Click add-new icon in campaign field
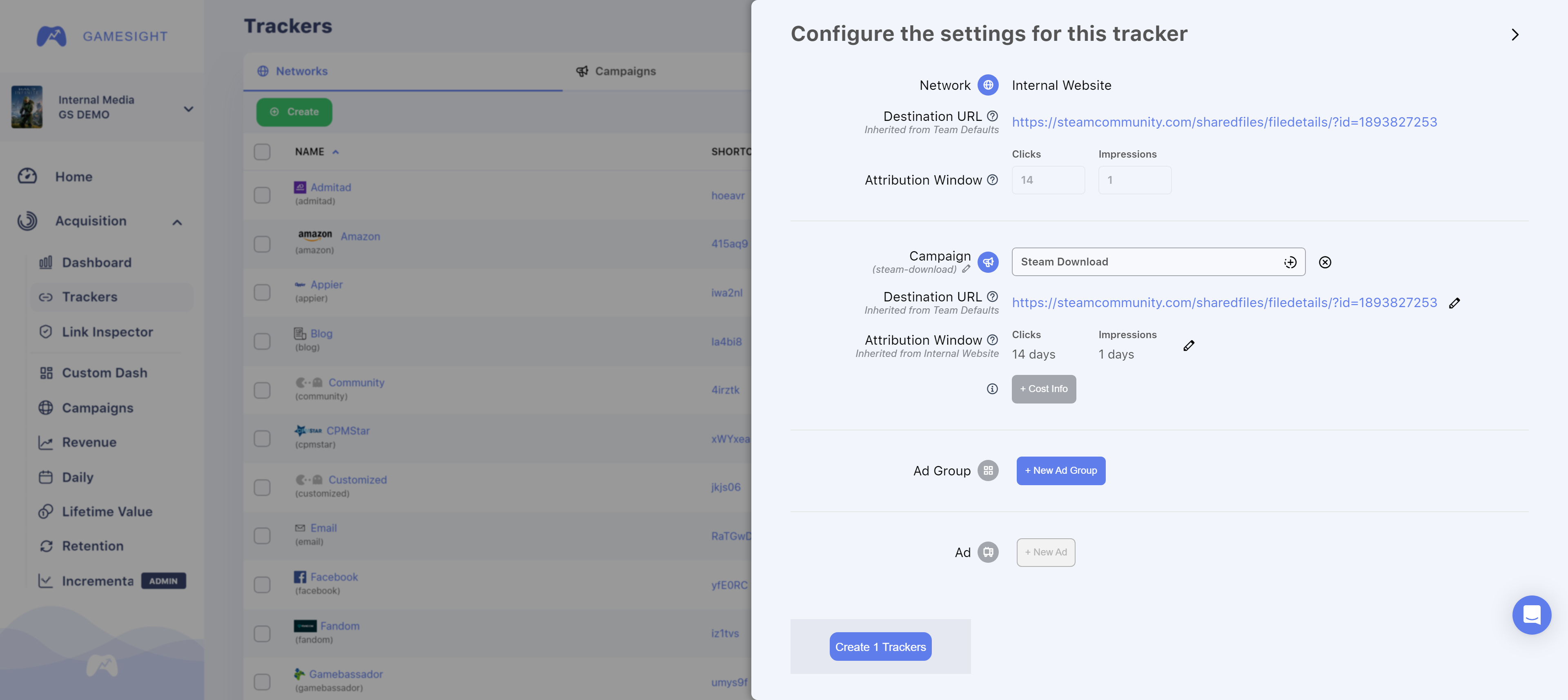The width and height of the screenshot is (1568, 700). point(1290,262)
